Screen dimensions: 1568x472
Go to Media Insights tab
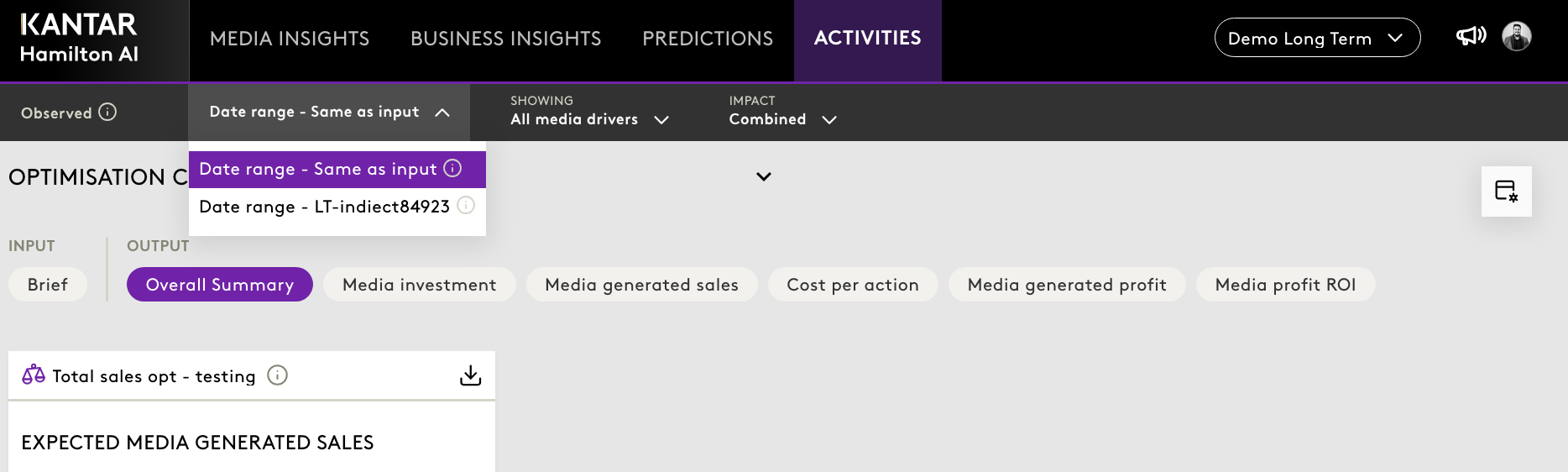click(x=289, y=39)
